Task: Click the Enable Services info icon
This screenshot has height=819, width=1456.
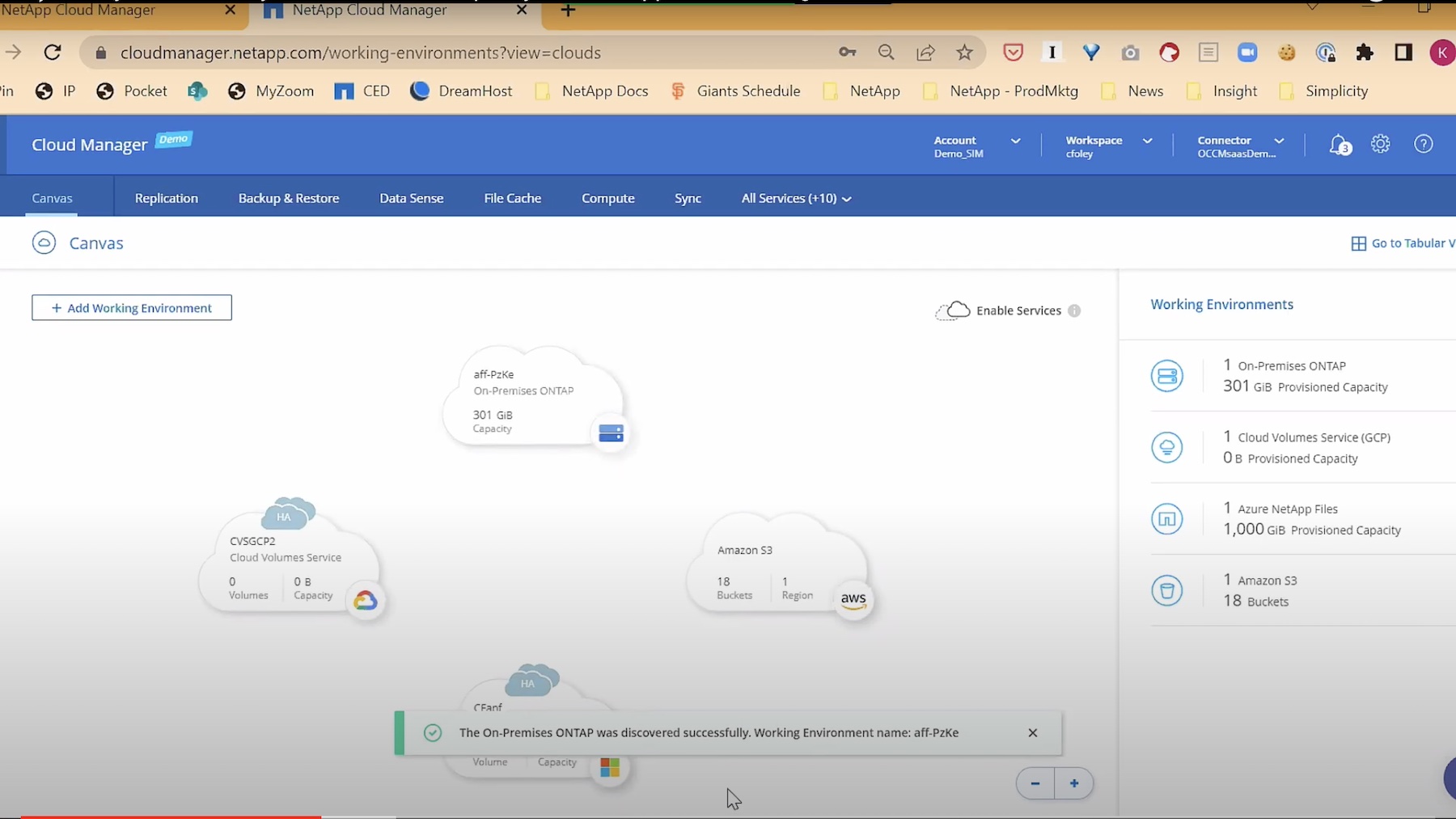Action: coord(1074,310)
